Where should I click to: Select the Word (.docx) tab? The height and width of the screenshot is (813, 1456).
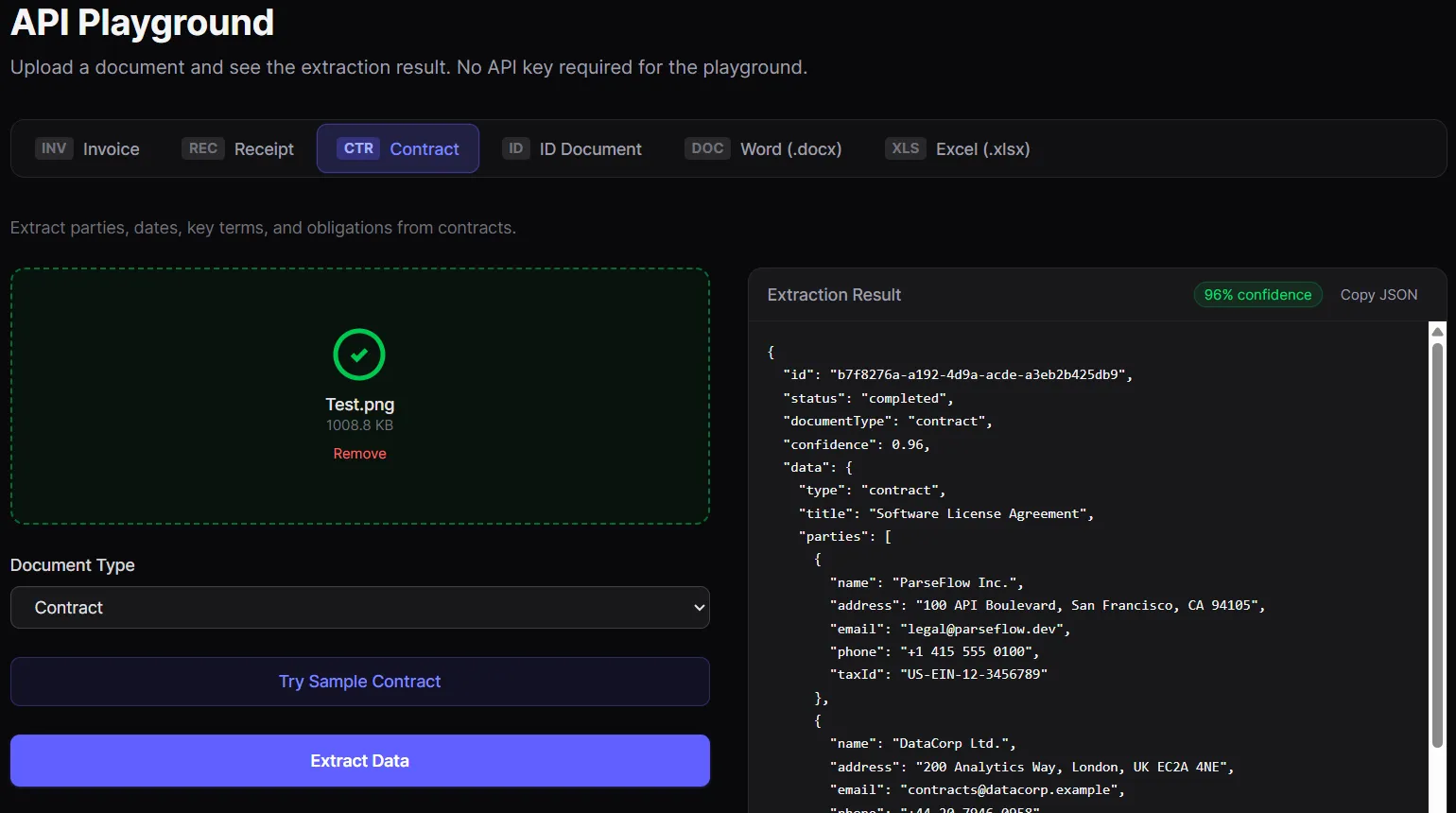[763, 148]
